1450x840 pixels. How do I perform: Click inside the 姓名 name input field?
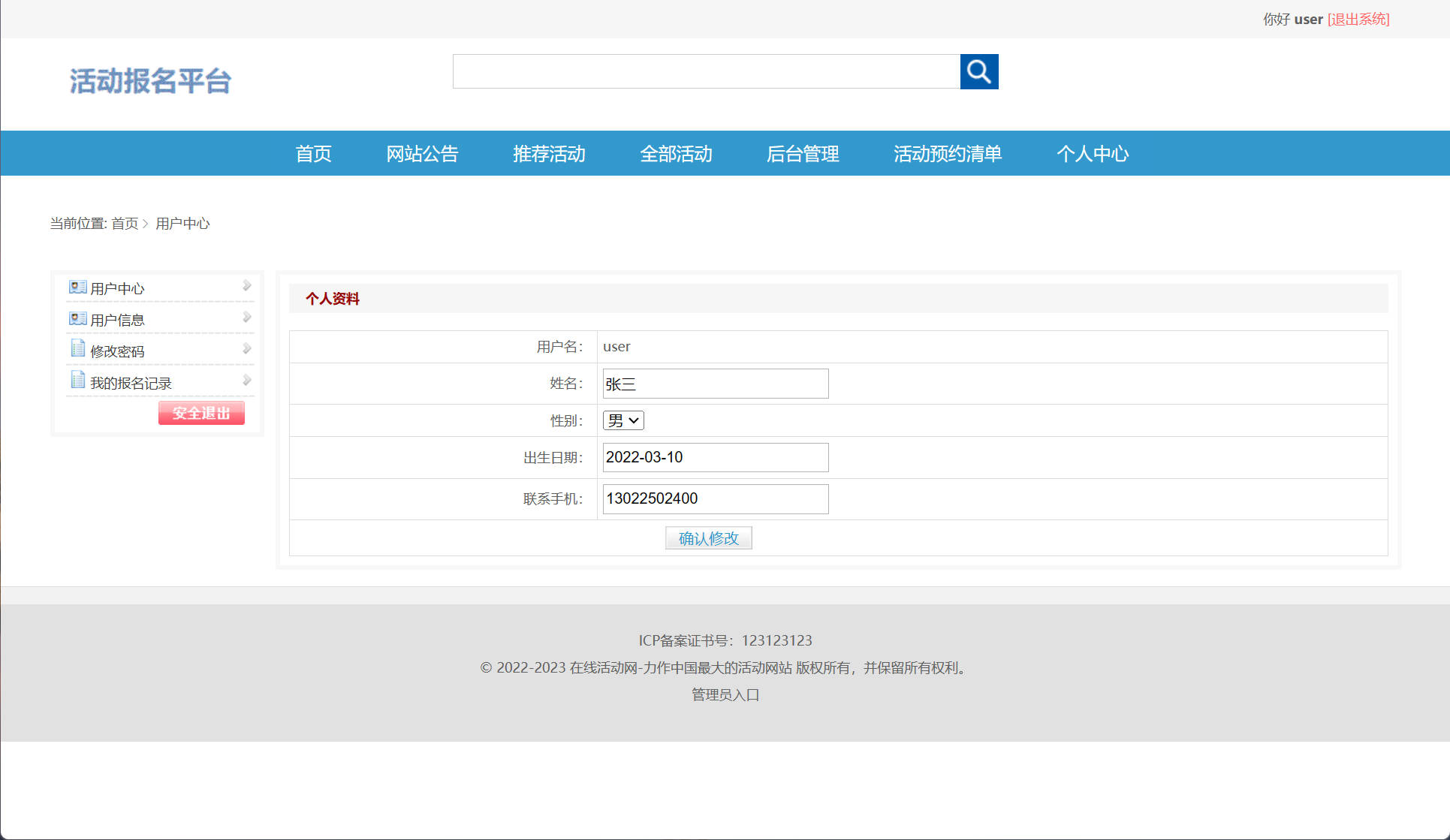(714, 383)
